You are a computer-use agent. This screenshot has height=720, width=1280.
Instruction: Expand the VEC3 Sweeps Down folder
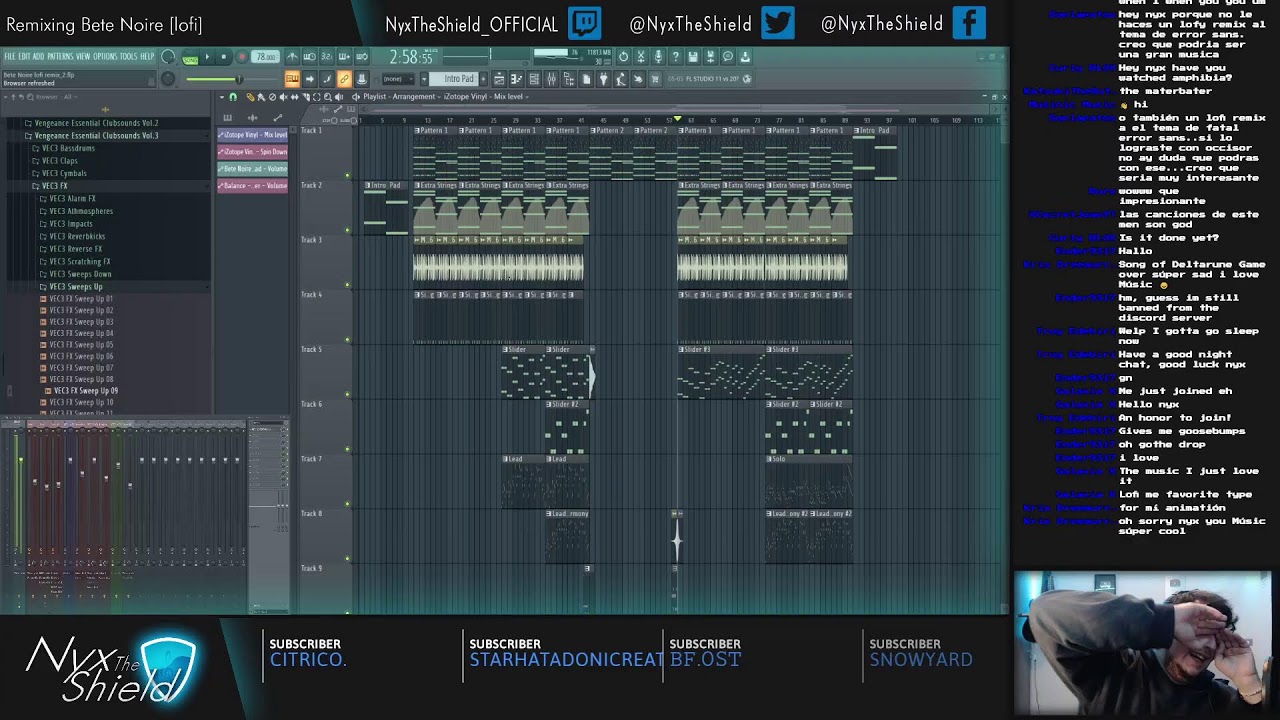click(x=75, y=274)
